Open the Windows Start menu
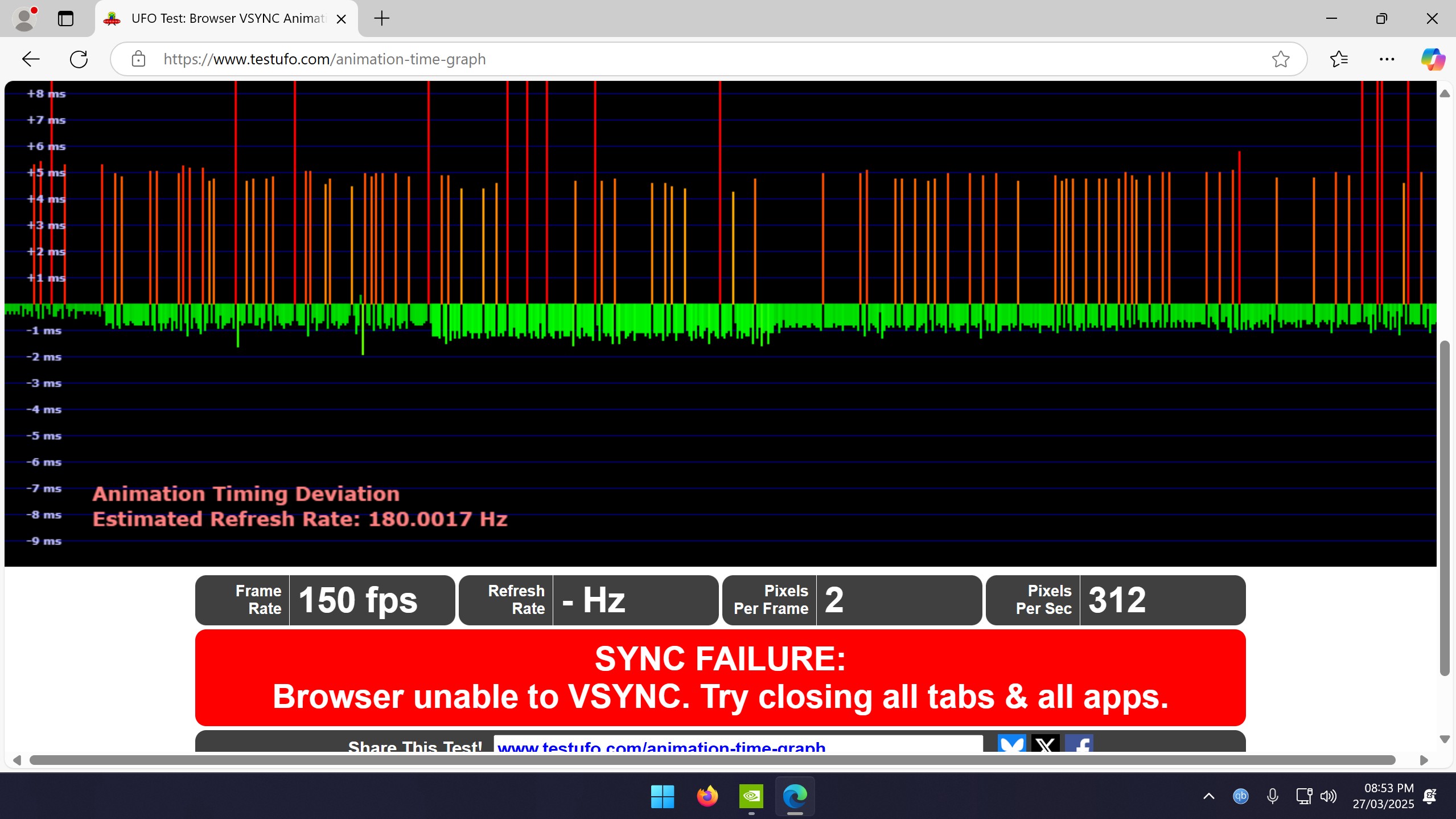 click(663, 796)
